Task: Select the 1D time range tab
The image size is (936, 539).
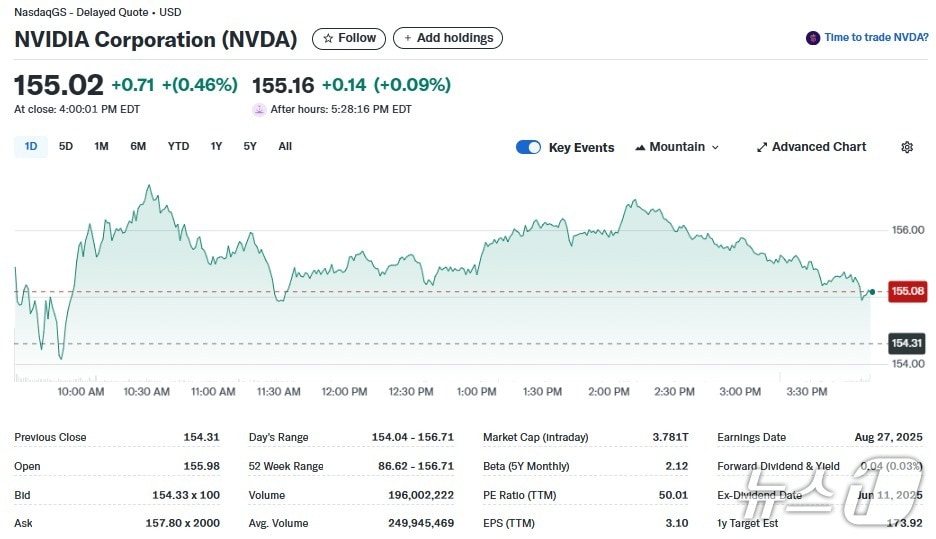Action: (x=31, y=146)
